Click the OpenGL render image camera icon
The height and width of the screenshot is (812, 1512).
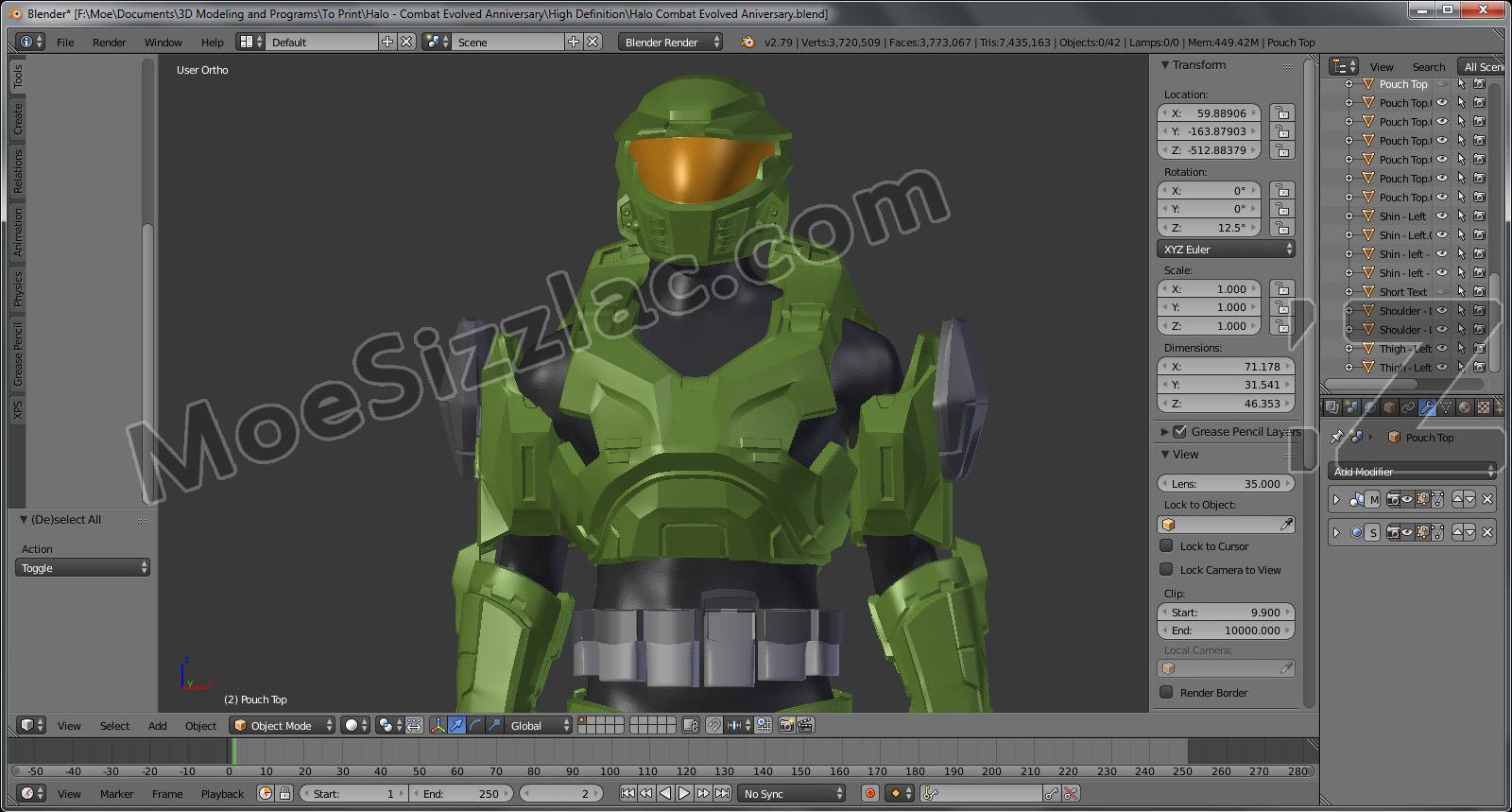pyautogui.click(x=786, y=726)
